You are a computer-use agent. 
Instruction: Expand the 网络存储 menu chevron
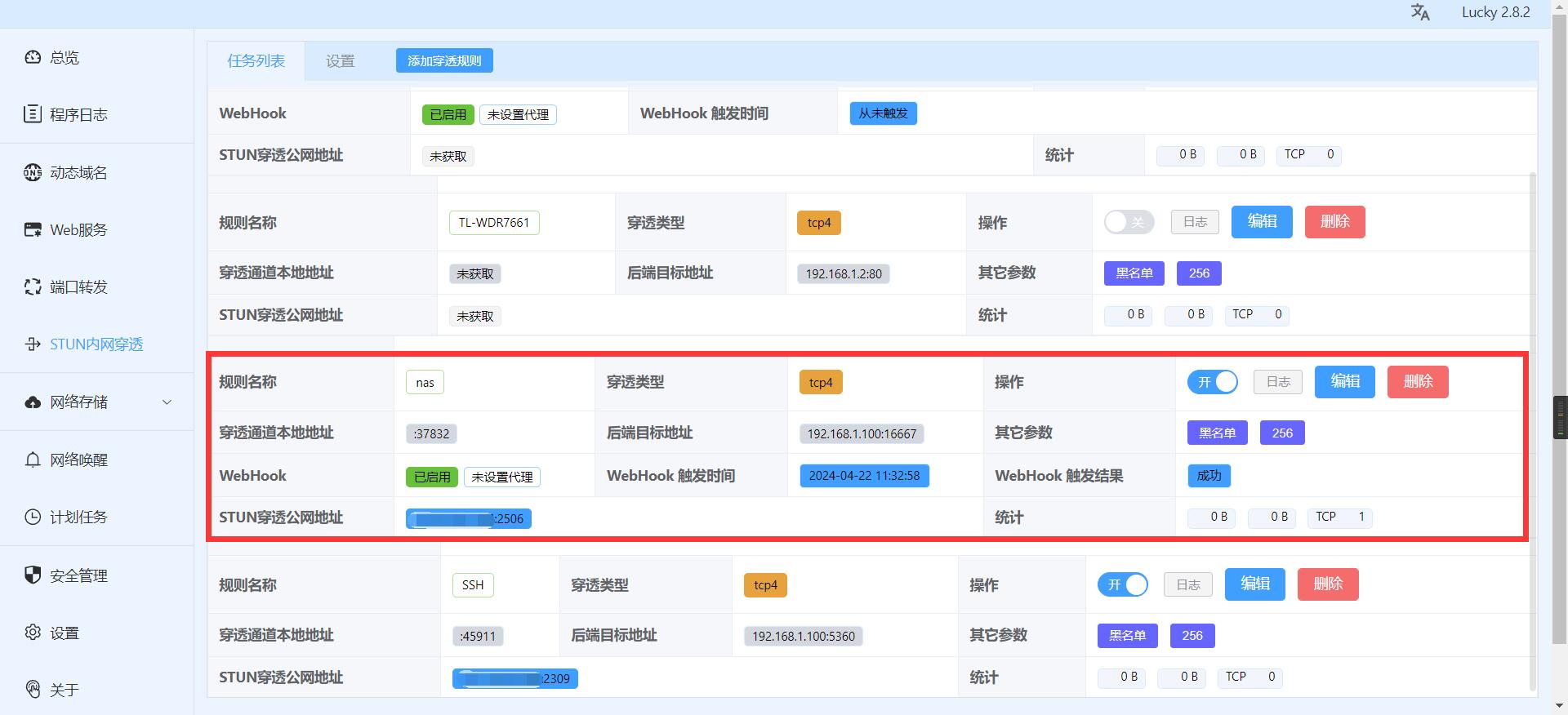tap(167, 402)
